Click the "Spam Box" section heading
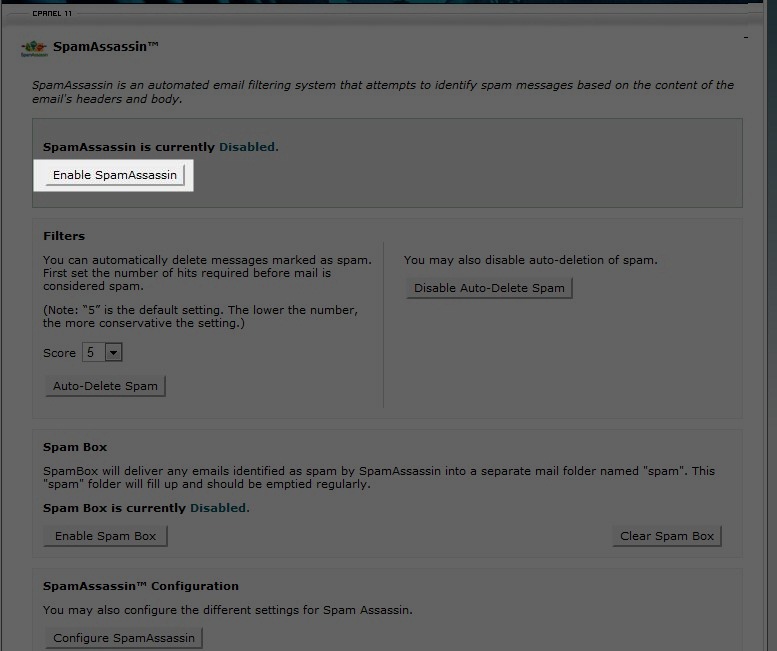This screenshot has width=777, height=651. 75,447
